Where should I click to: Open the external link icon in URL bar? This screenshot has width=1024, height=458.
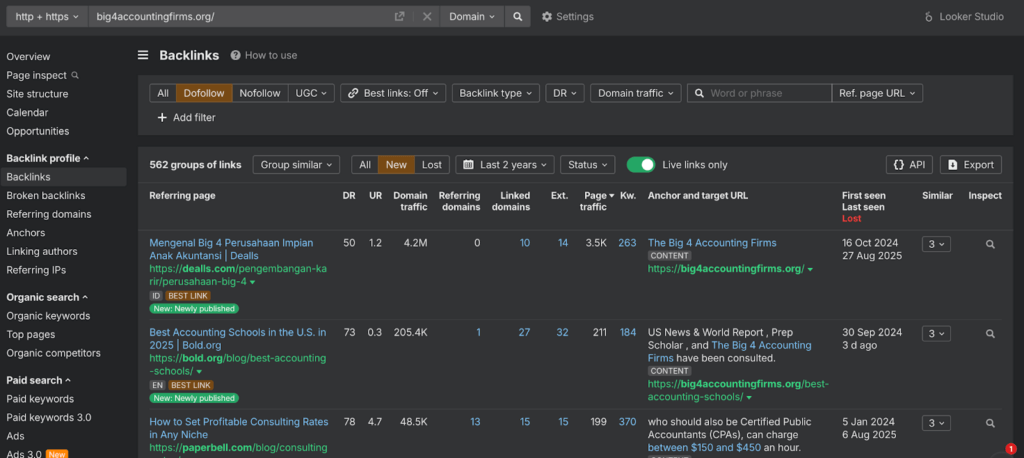click(400, 16)
